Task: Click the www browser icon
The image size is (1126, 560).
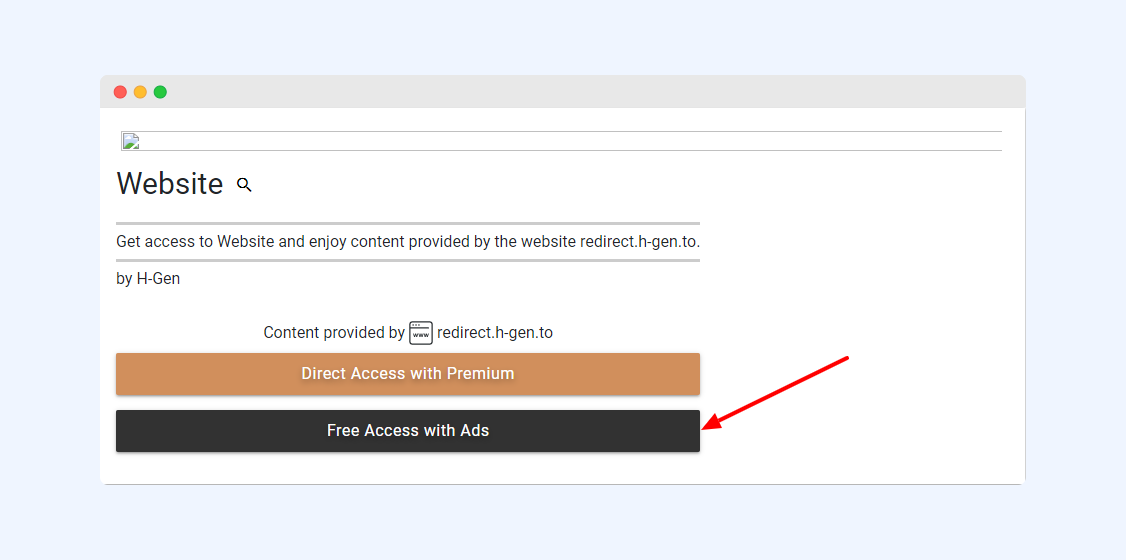Action: 421,333
